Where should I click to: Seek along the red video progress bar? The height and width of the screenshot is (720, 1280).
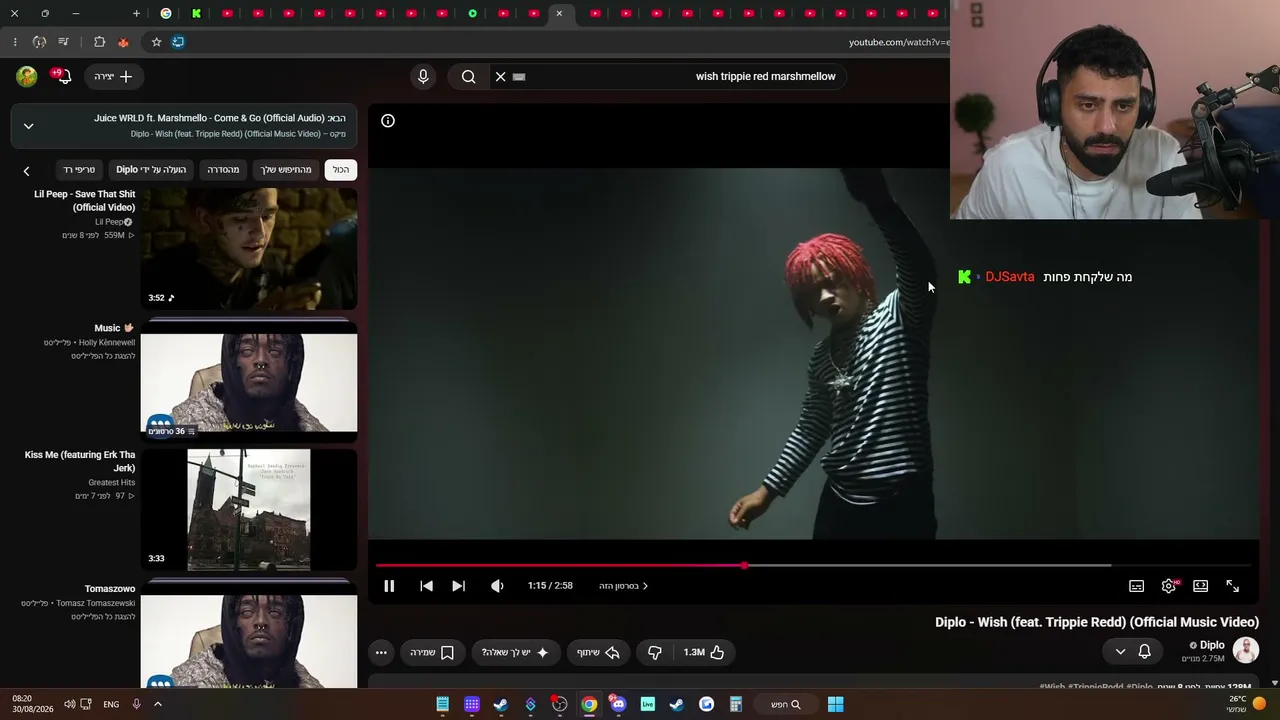[x=813, y=565]
